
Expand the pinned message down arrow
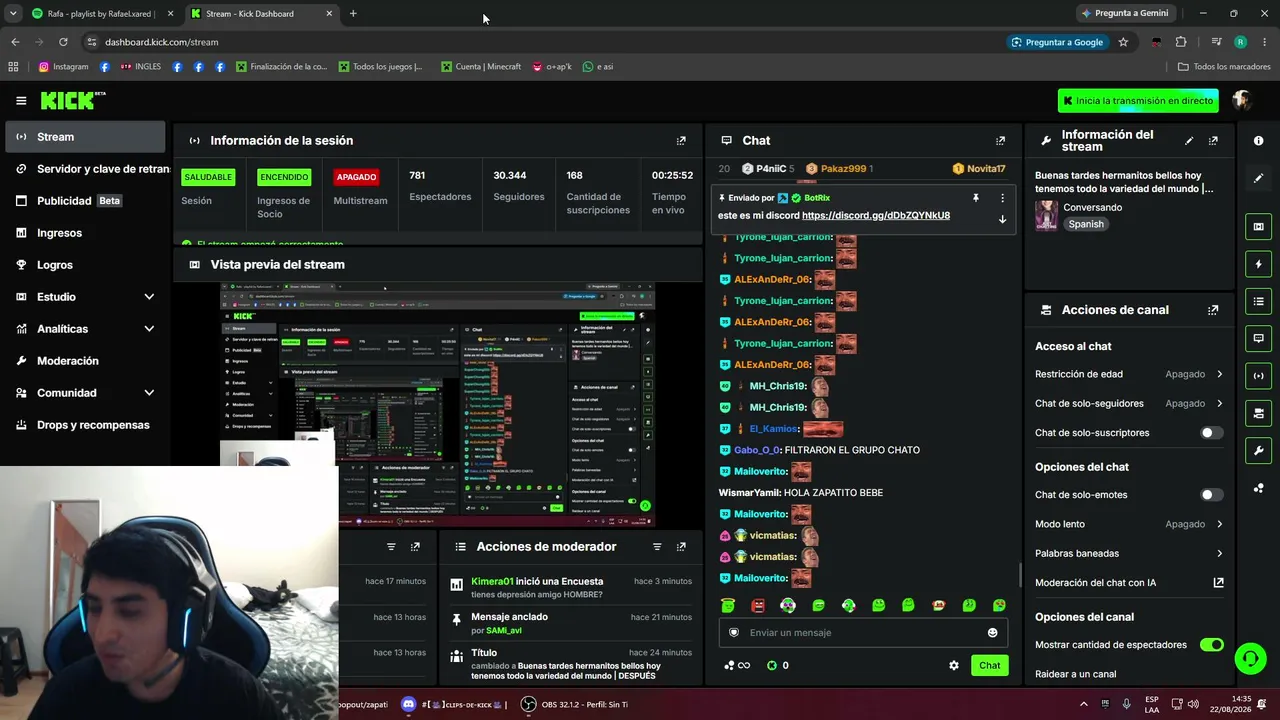[x=1002, y=220]
